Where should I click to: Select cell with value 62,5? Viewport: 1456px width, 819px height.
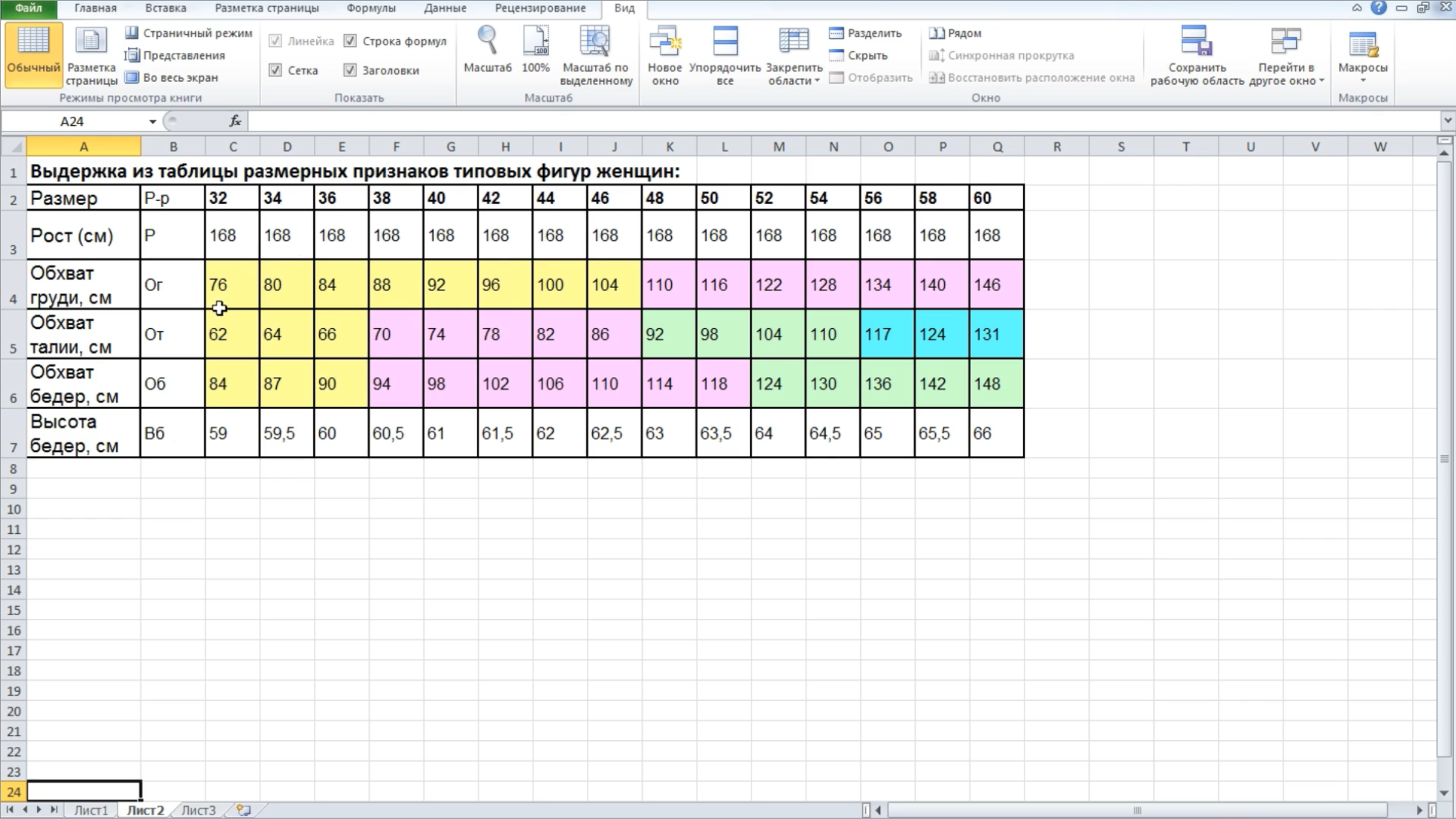614,433
